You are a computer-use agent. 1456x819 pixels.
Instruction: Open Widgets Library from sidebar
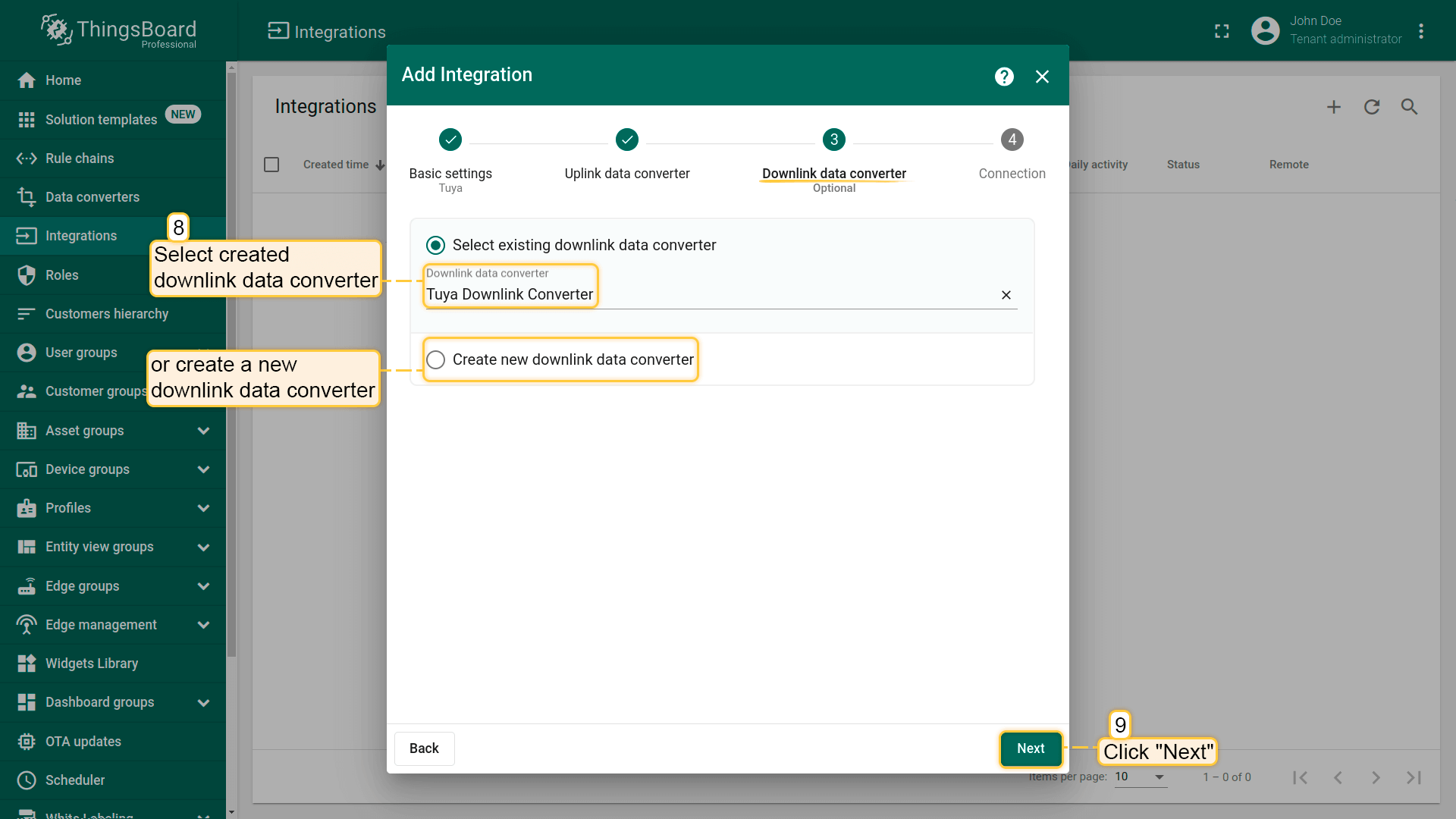pos(91,664)
